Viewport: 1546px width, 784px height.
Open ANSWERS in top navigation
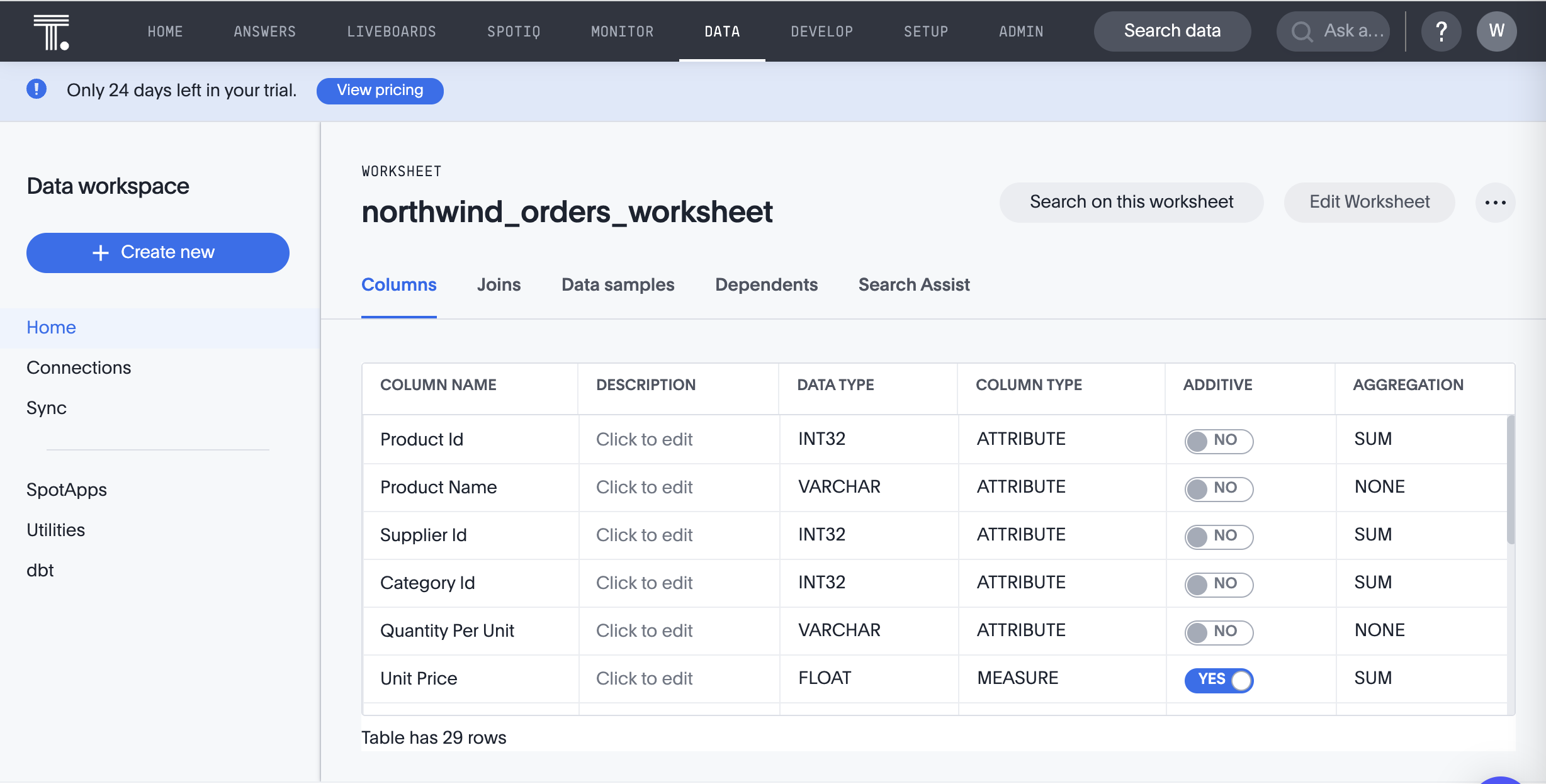264,31
